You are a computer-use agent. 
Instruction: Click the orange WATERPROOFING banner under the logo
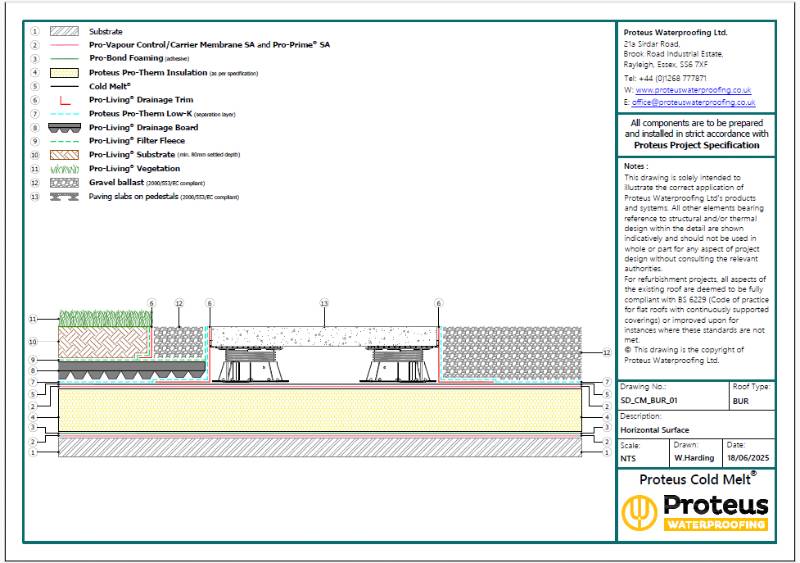716,524
